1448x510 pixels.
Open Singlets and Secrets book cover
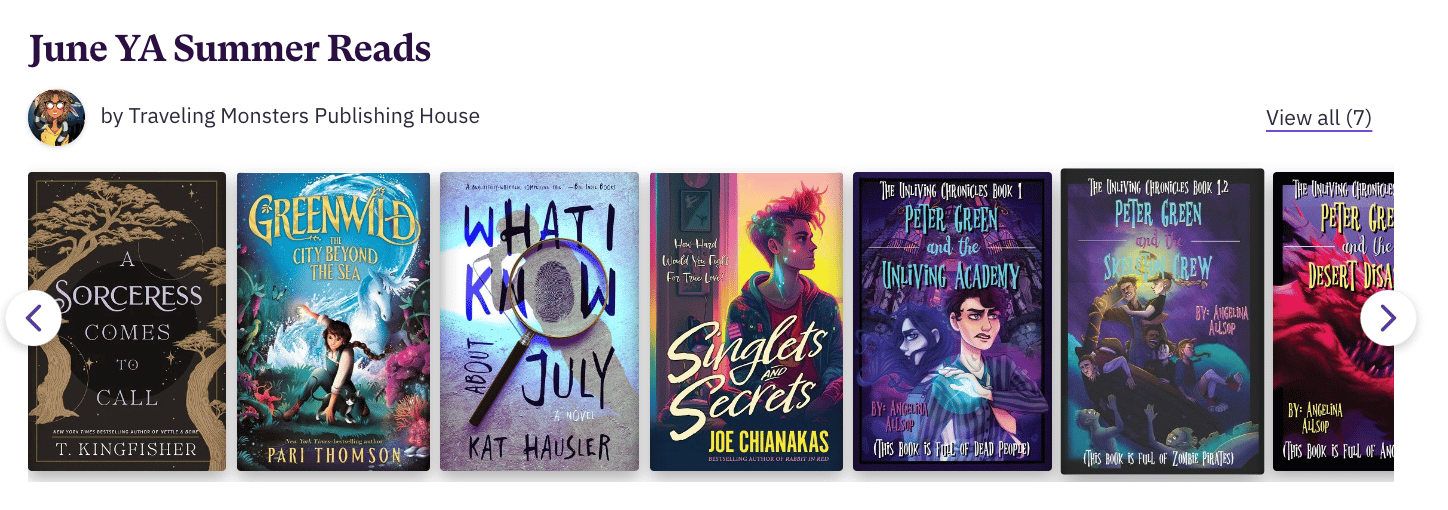click(x=747, y=321)
